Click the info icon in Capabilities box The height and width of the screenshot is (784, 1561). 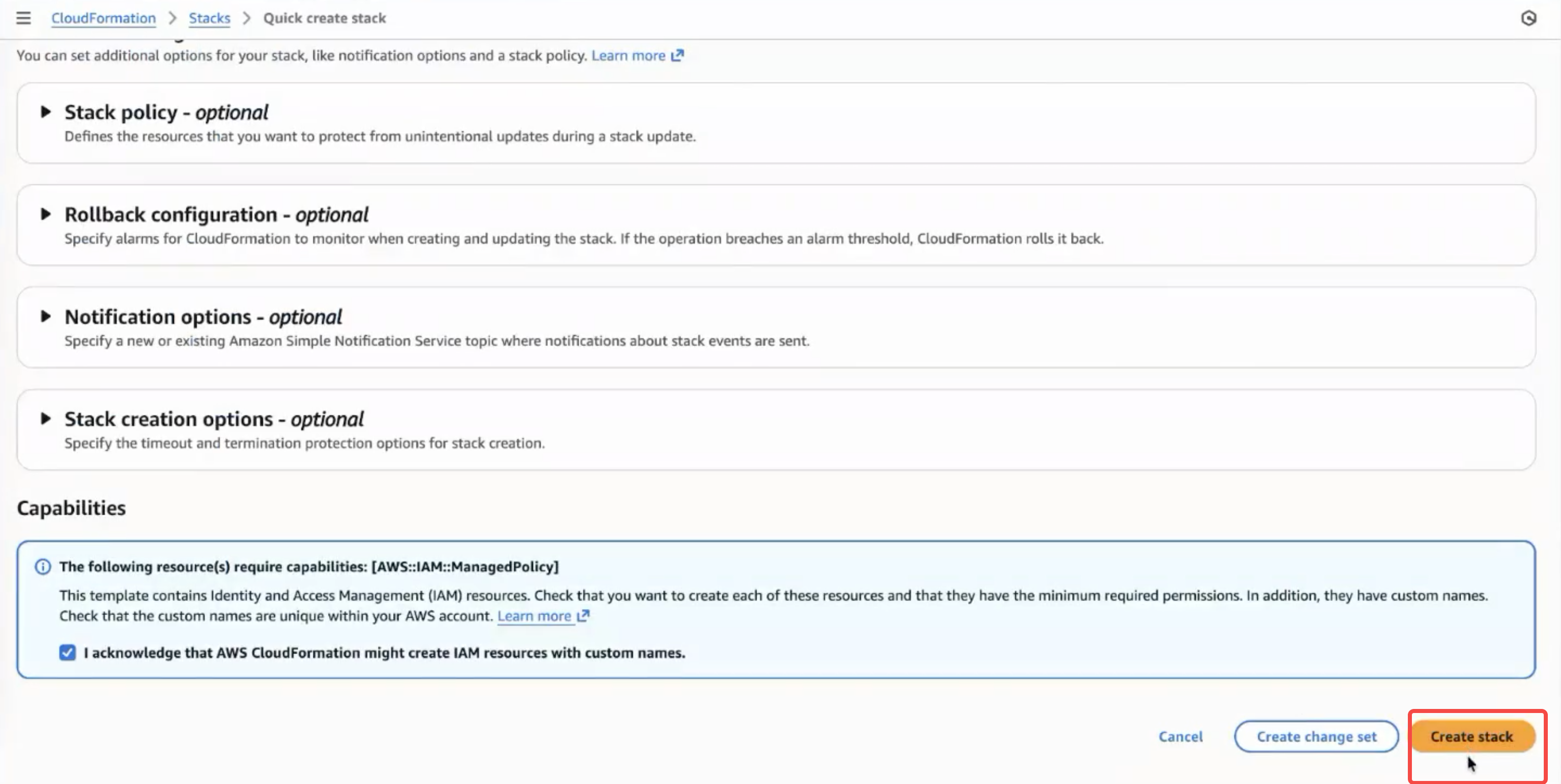pyautogui.click(x=43, y=566)
